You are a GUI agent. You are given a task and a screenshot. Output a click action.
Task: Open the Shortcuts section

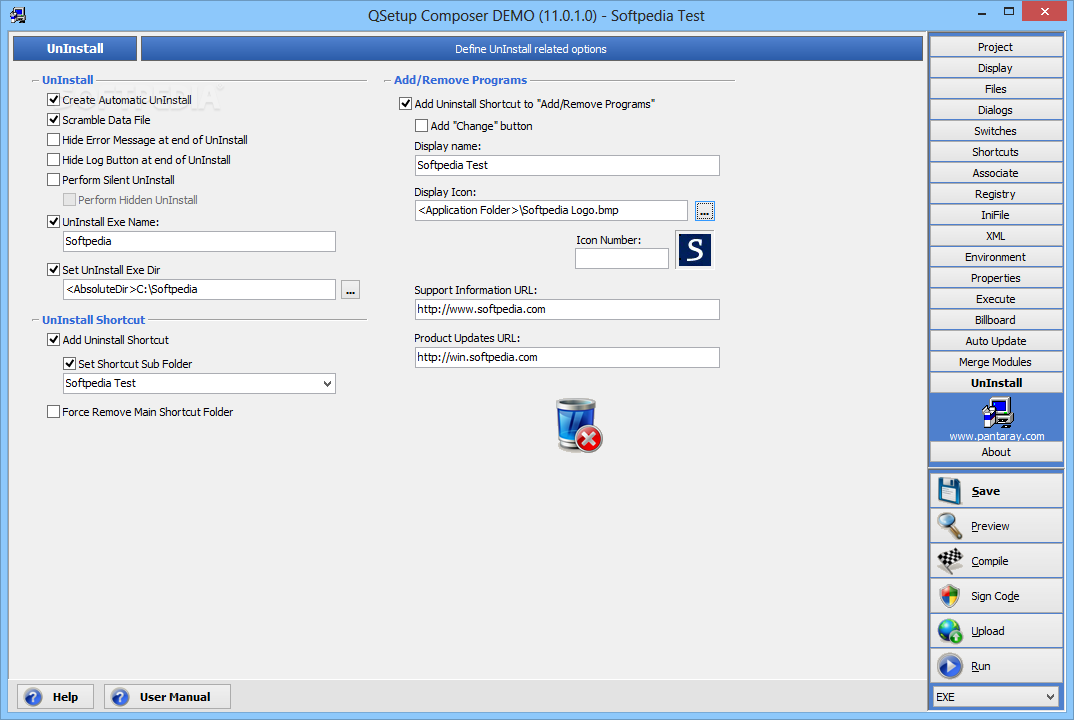[996, 152]
